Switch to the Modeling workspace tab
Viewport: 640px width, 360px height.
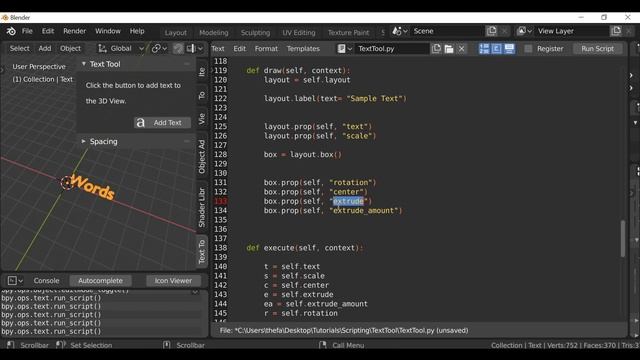coord(214,33)
